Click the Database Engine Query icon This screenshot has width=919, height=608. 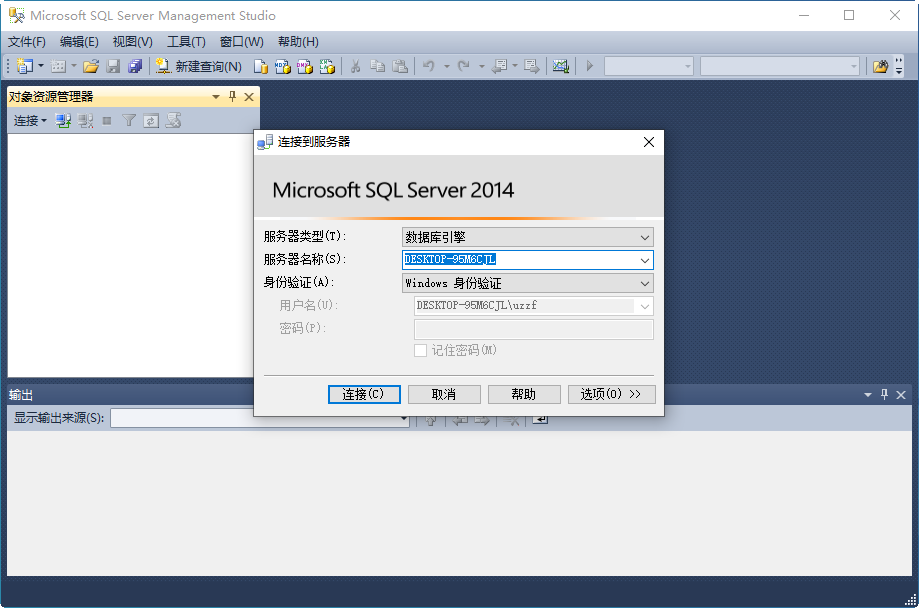point(260,66)
